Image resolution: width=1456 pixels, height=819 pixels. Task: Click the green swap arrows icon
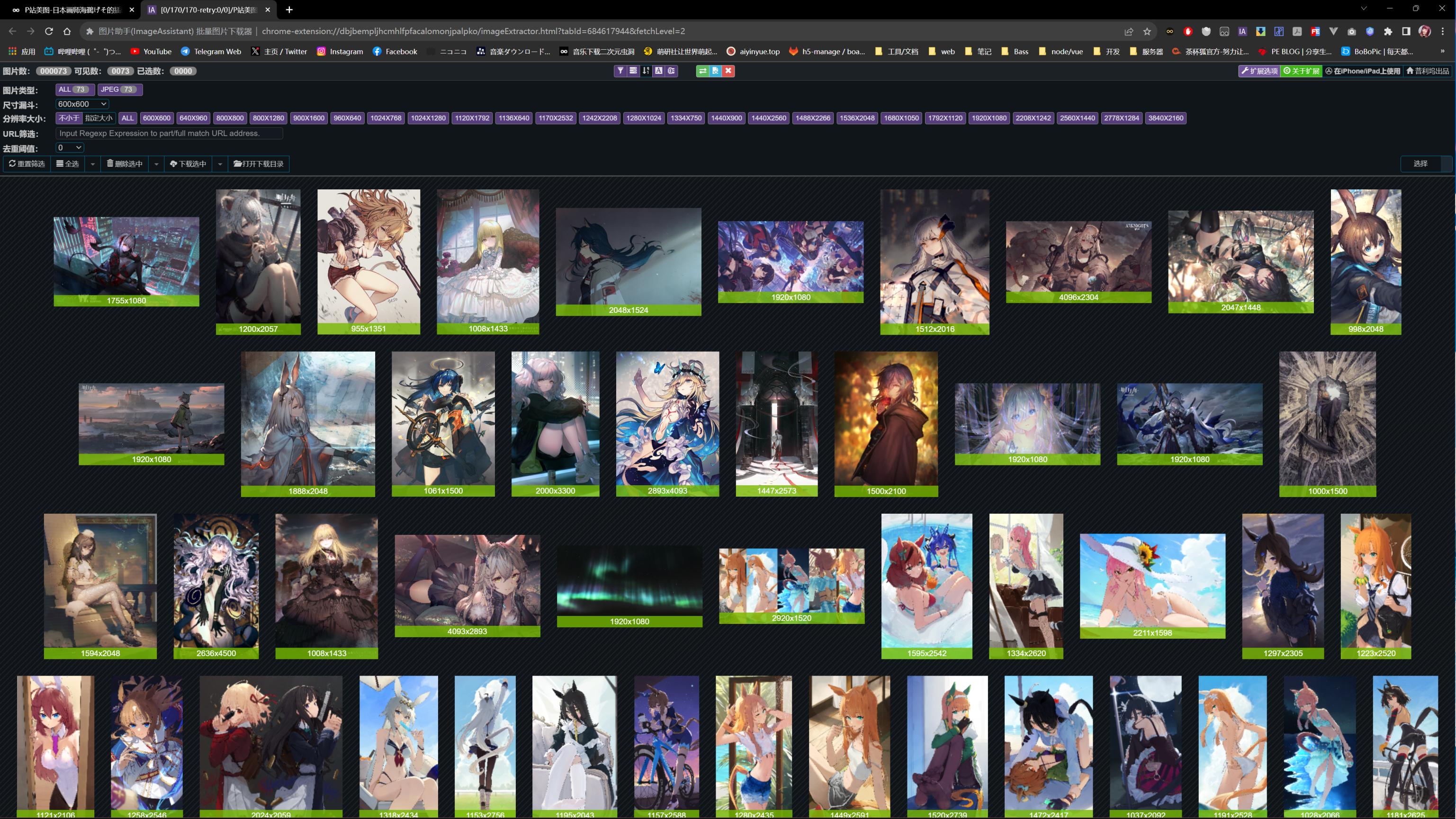[702, 71]
